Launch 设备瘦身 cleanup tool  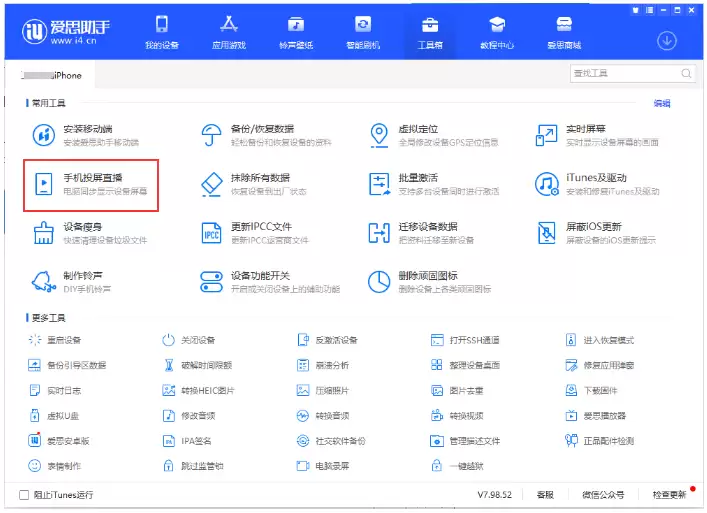(x=90, y=233)
